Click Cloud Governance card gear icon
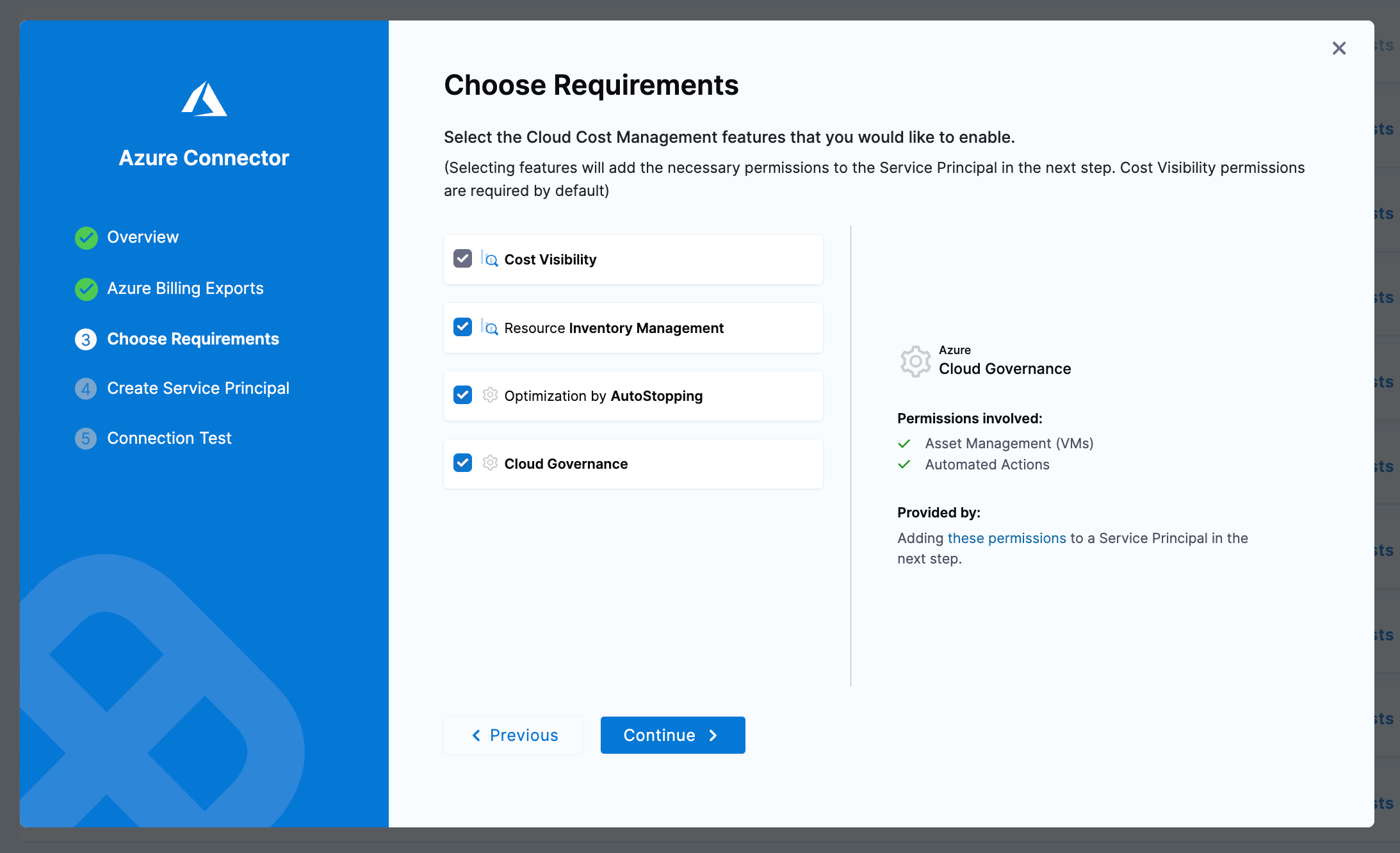 coord(490,463)
